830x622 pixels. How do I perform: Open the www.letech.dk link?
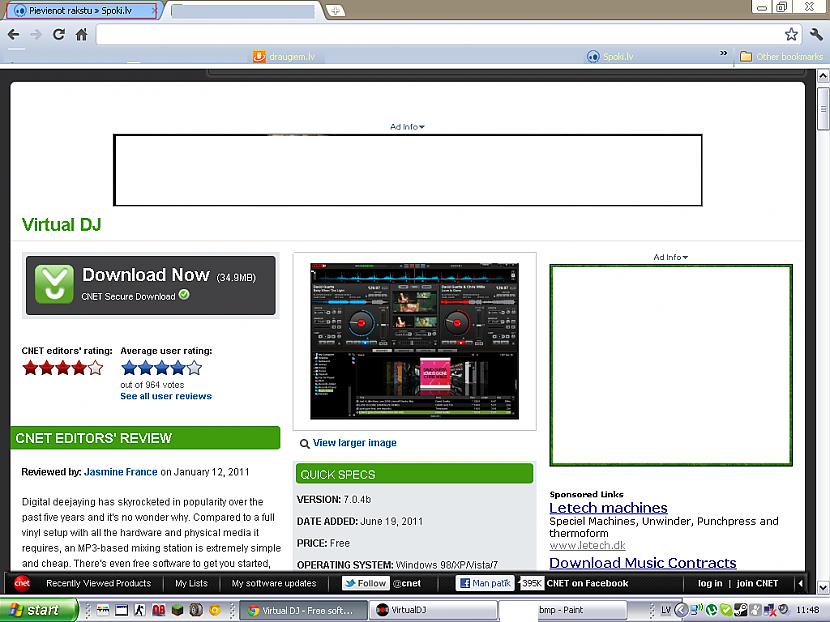click(588, 545)
